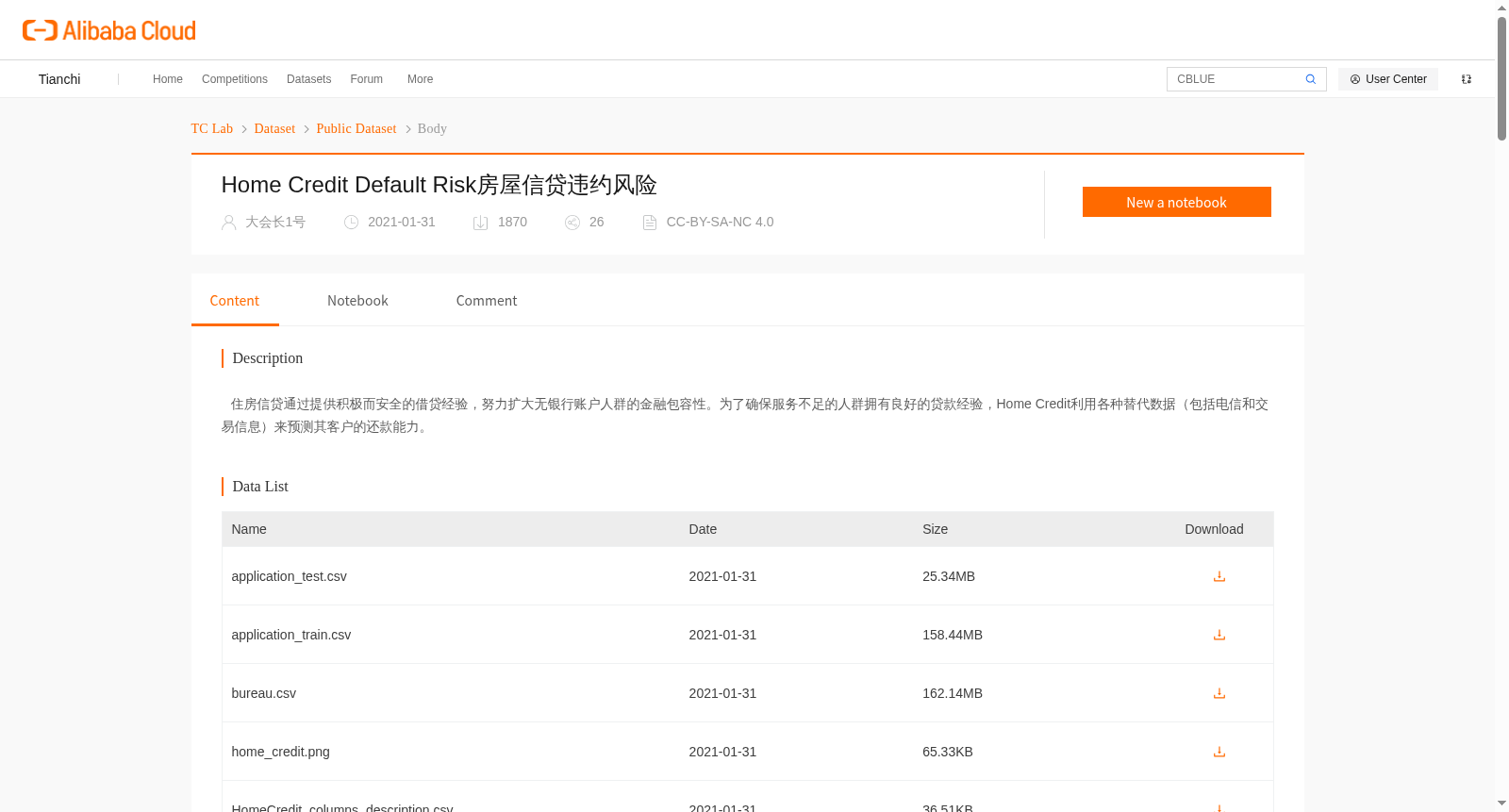Switch to the Notebook tab
1509x812 pixels.
coord(357,301)
